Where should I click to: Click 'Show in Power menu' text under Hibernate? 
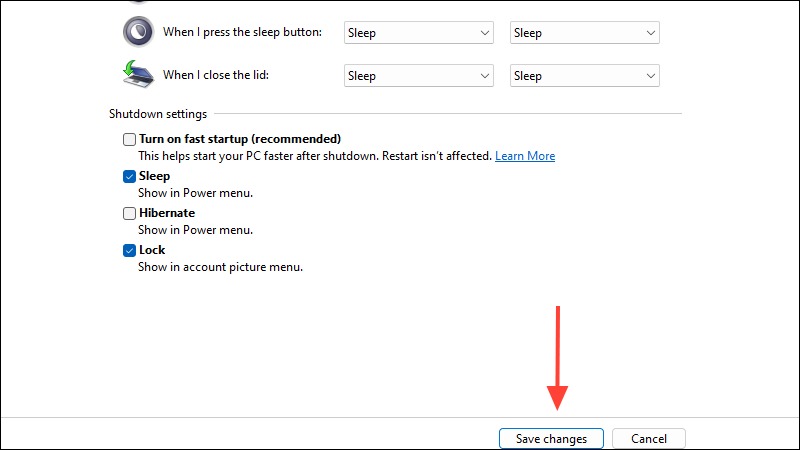point(195,230)
